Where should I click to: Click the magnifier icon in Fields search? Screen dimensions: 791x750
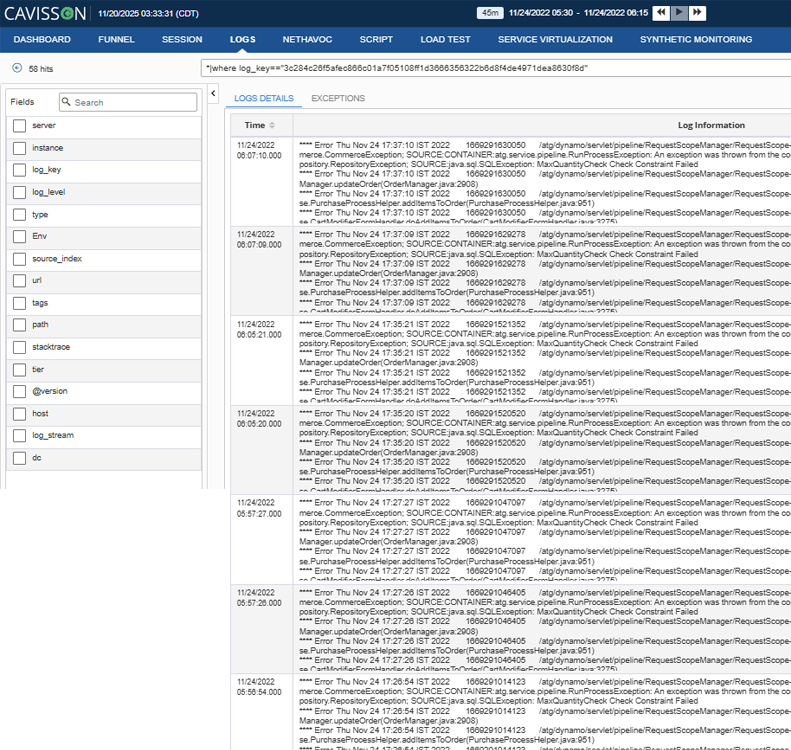pos(66,102)
